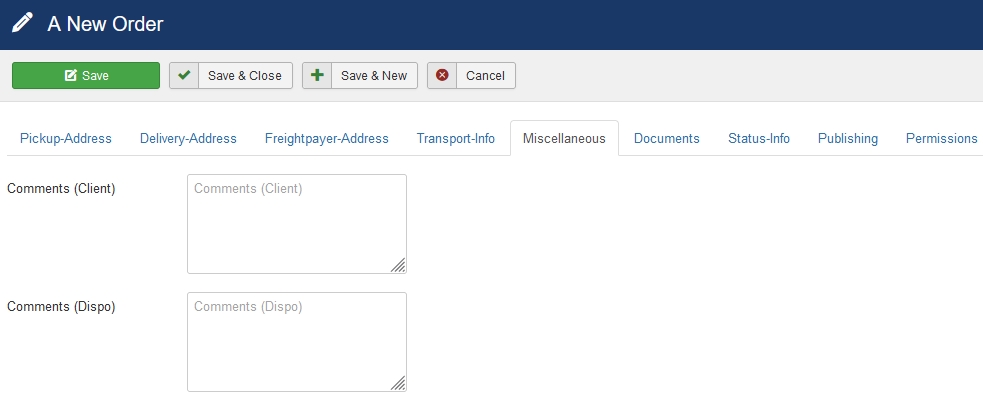Image resolution: width=983 pixels, height=408 pixels.
Task: Cancel editing the new order
Action: [x=471, y=75]
